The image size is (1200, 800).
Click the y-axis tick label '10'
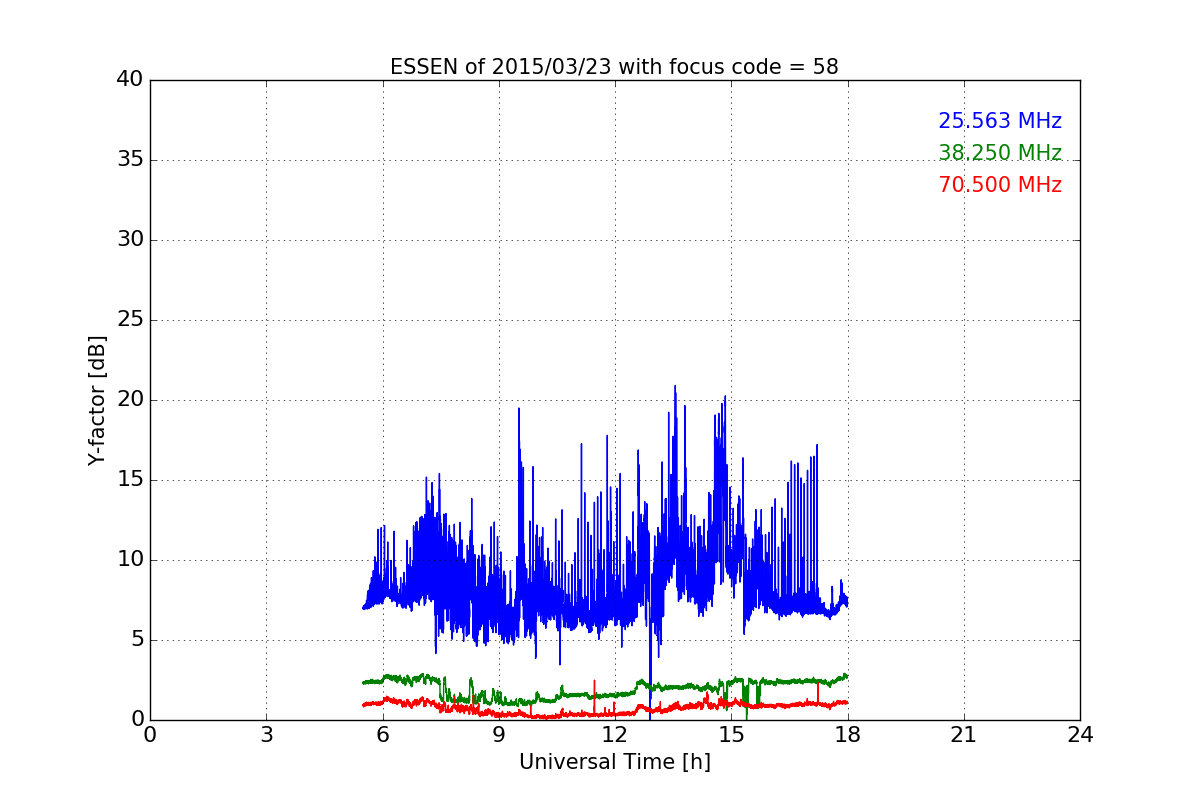130,560
